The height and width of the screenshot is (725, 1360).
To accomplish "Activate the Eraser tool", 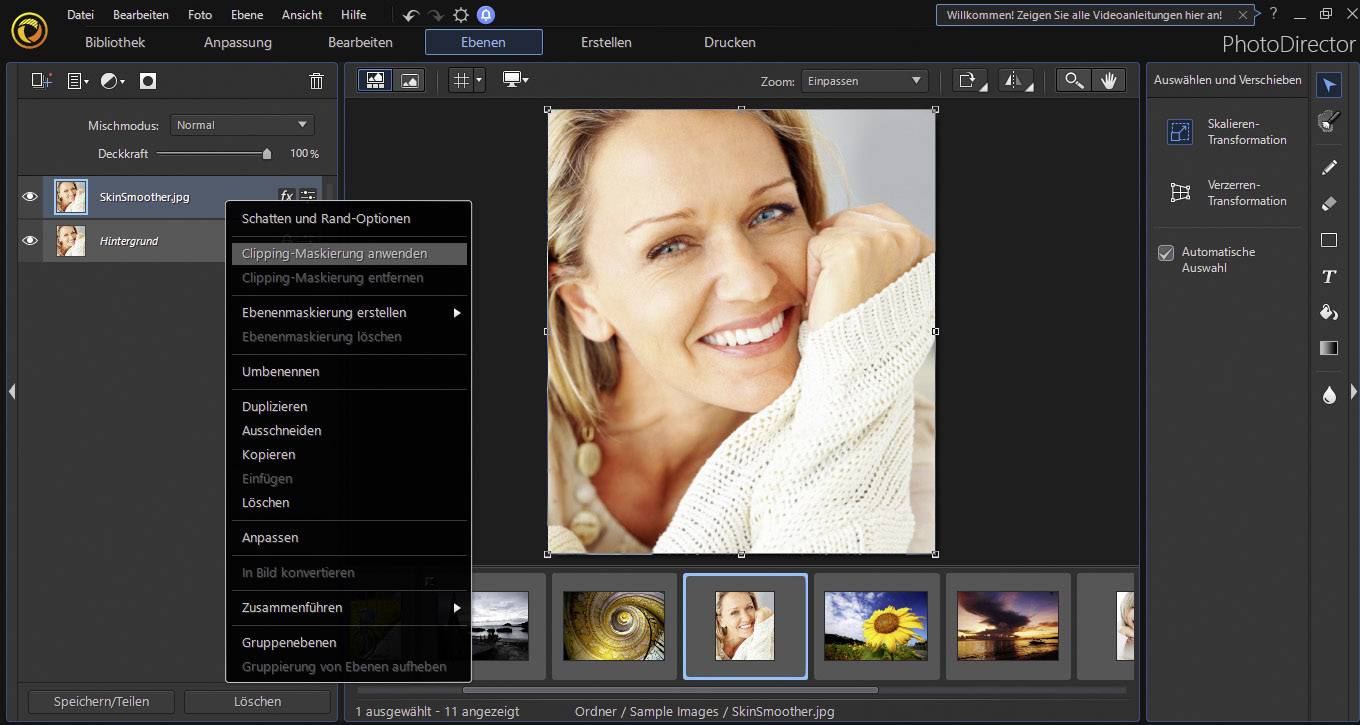I will pos(1329,203).
